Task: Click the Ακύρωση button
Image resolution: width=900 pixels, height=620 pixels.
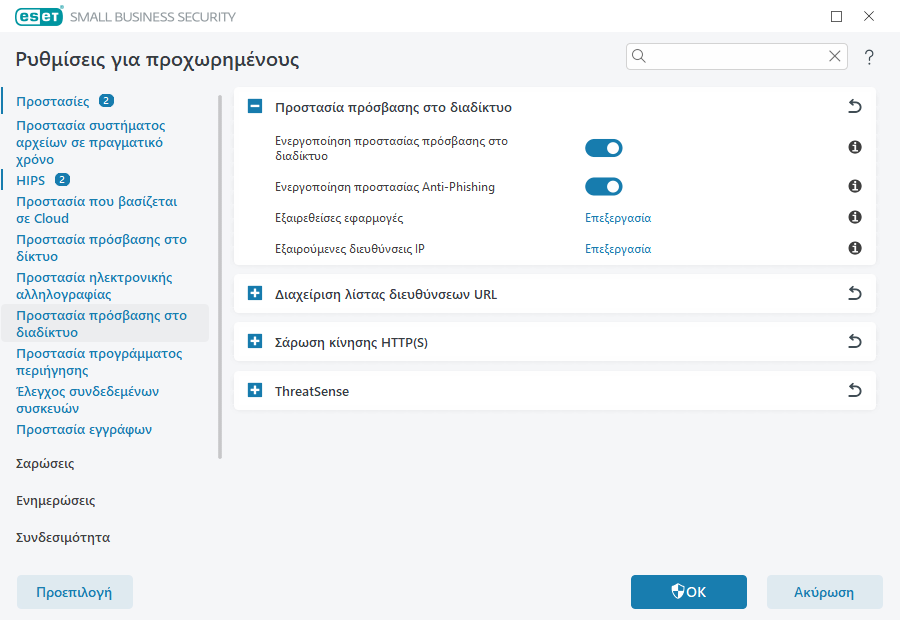Action: click(824, 592)
